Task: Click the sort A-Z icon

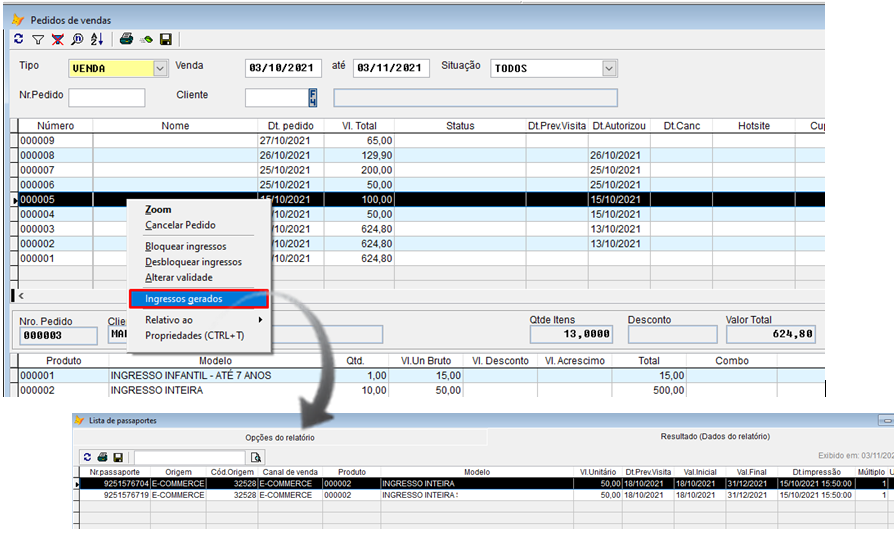Action: coord(97,40)
